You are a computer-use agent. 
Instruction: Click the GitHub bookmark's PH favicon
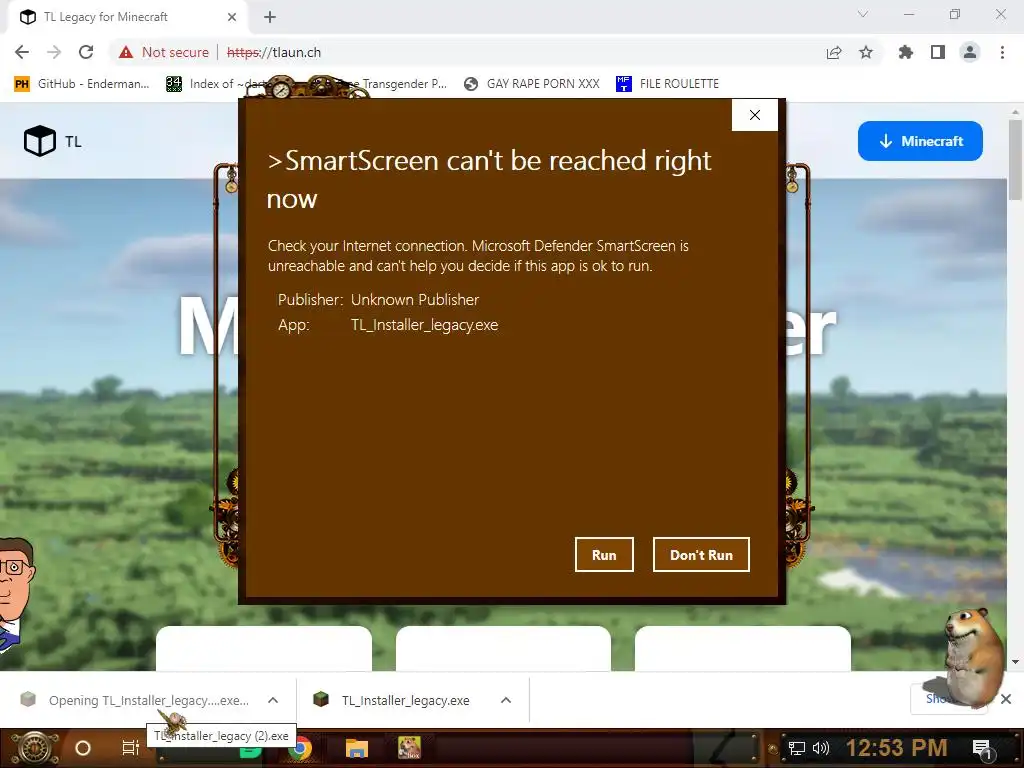(x=22, y=84)
